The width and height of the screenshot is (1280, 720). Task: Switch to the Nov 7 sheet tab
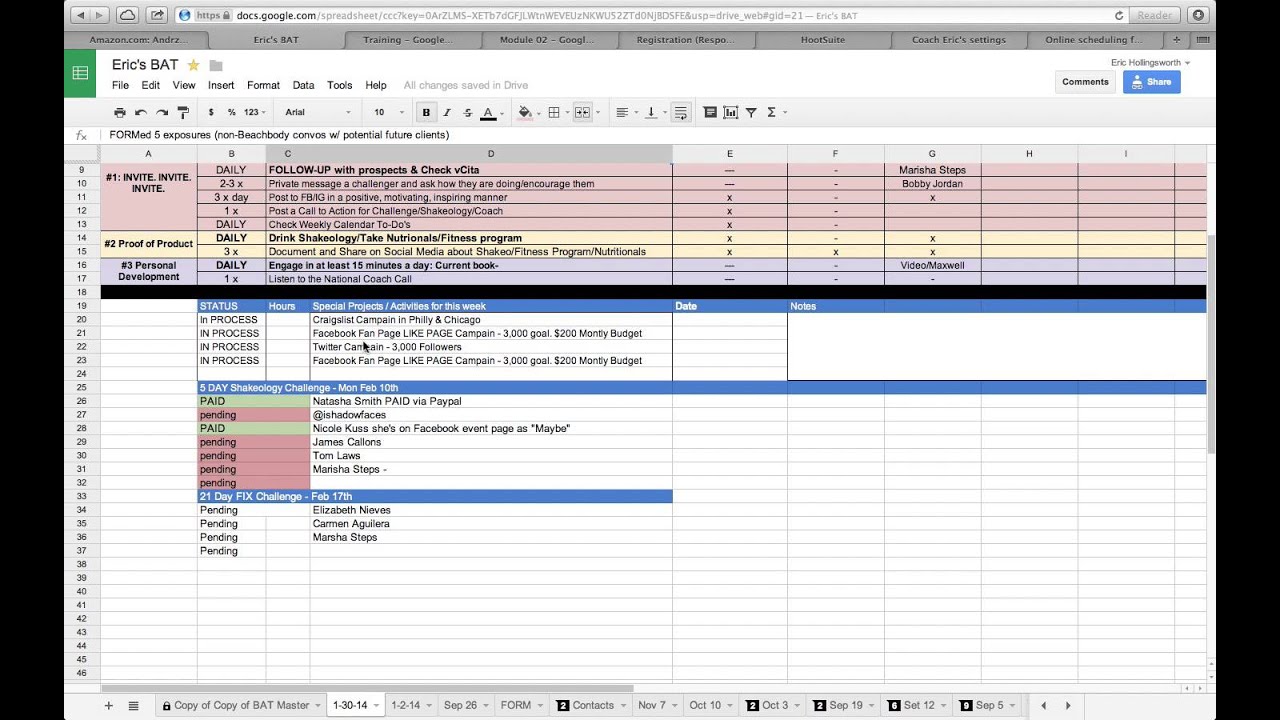[651, 705]
